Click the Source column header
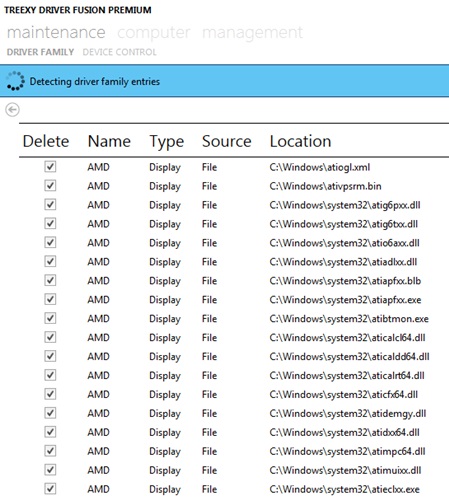 227,141
